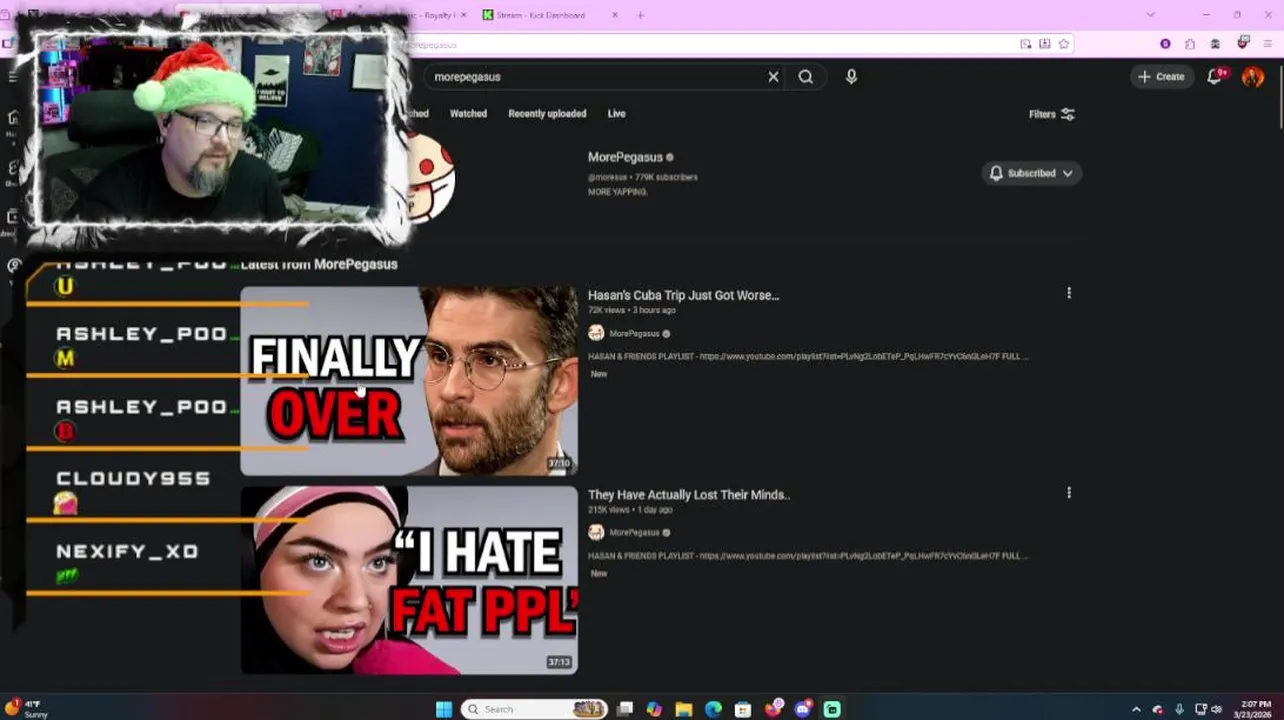Image resolution: width=1284 pixels, height=720 pixels.
Task: Open Microsoft Edge from the taskbar
Action: coord(713,709)
